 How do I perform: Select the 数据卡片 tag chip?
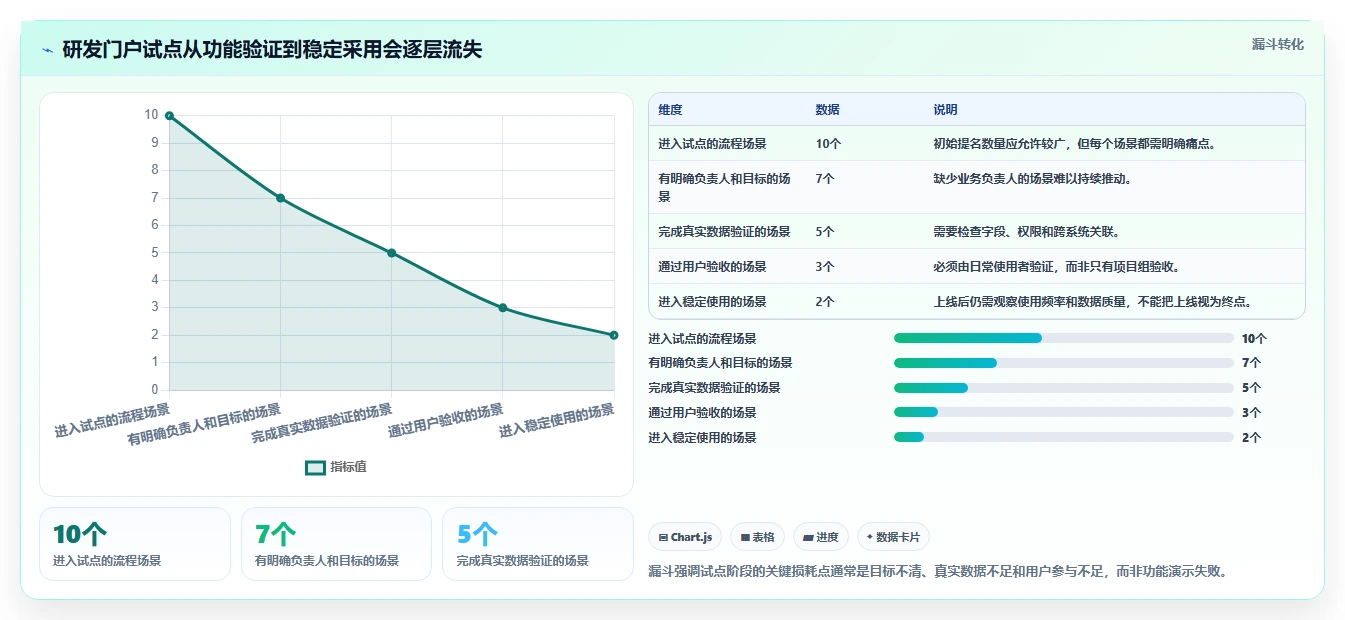pyautogui.click(x=893, y=537)
